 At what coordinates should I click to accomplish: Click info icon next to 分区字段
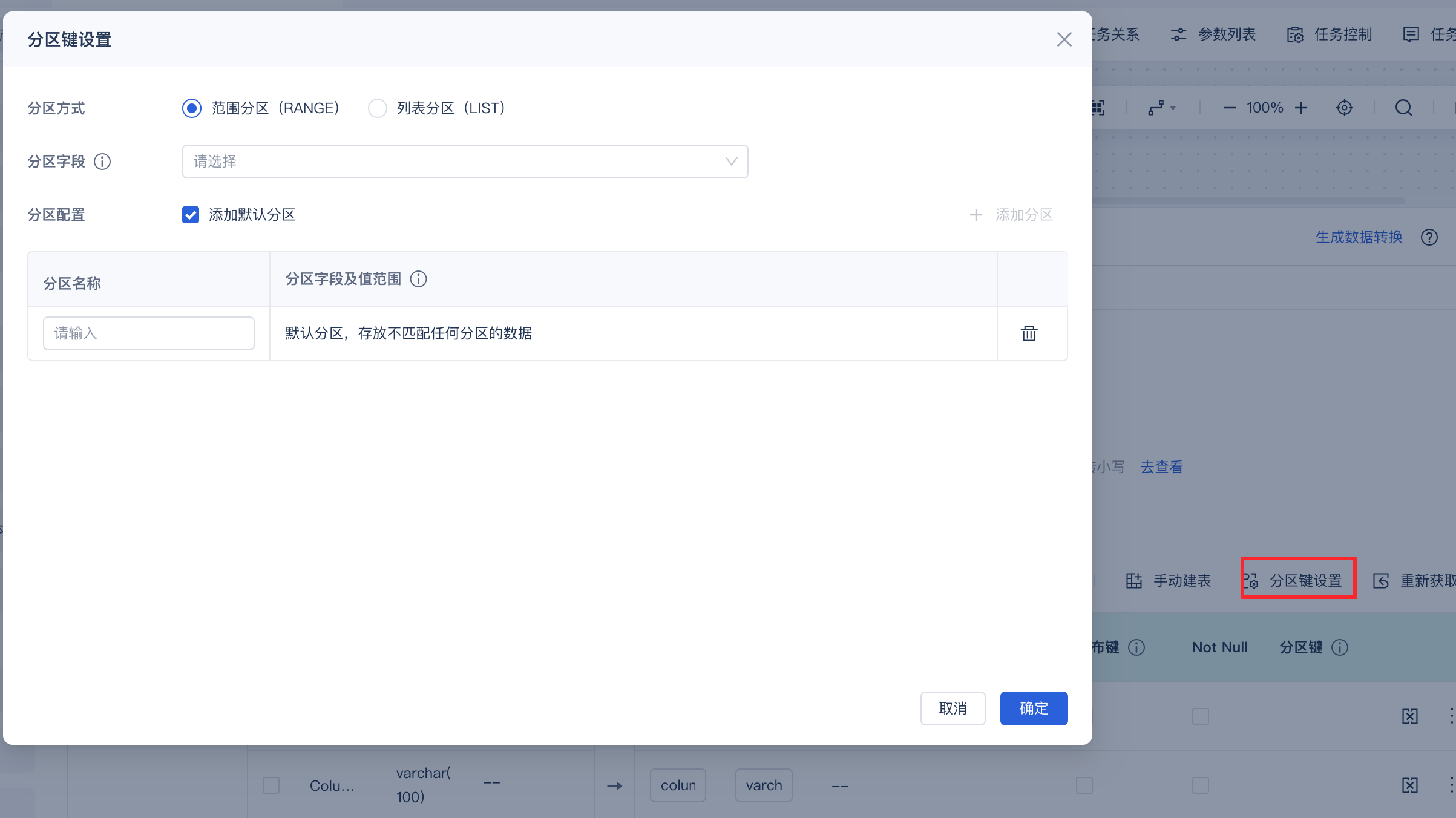coord(102,162)
